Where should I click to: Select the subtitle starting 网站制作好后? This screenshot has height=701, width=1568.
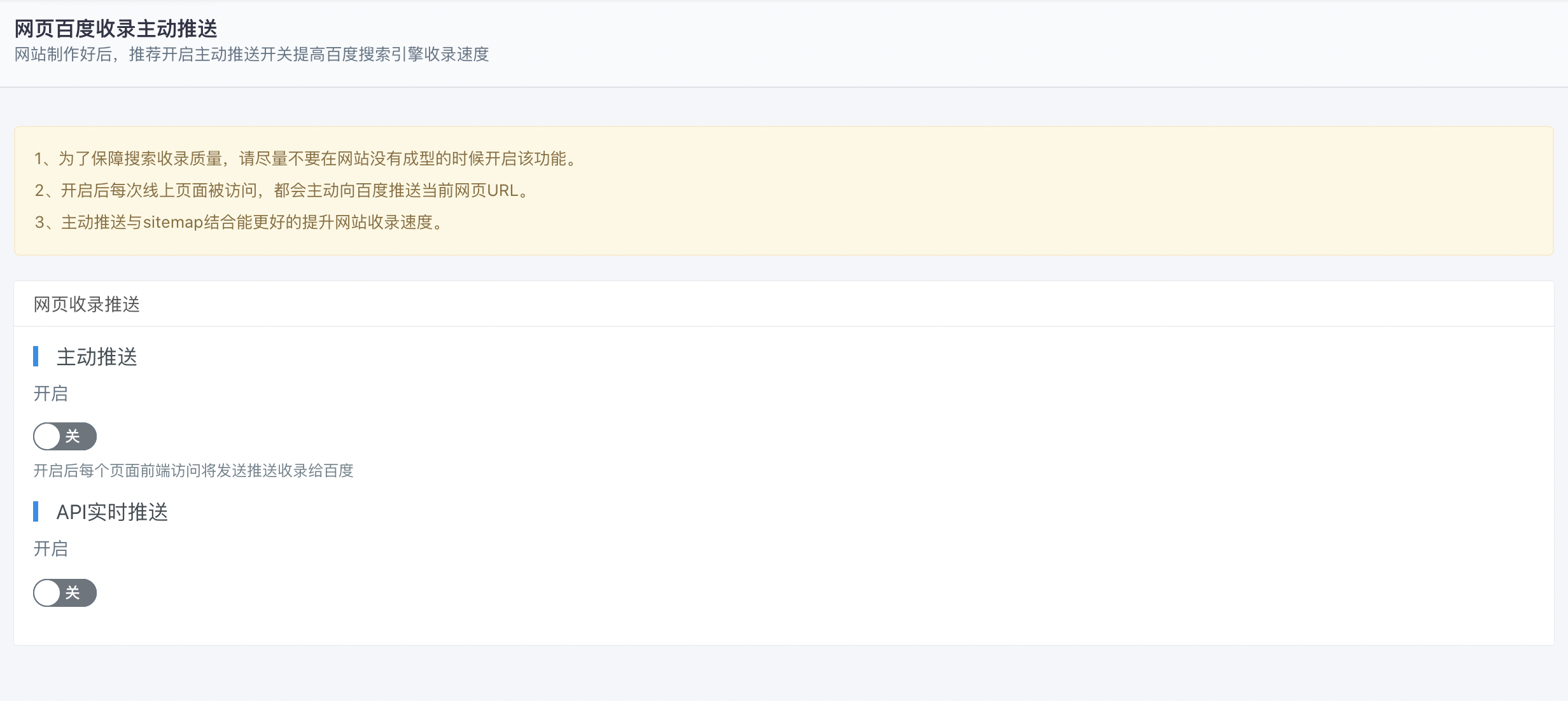coord(251,55)
